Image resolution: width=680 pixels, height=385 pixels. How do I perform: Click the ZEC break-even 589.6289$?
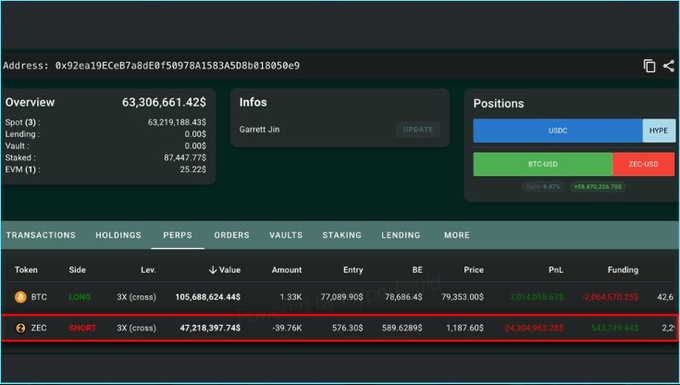pyautogui.click(x=402, y=328)
